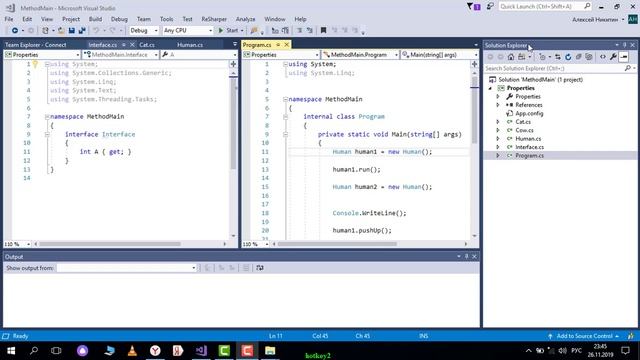Open the Build menu
This screenshot has width=640, height=360.
(95, 19)
